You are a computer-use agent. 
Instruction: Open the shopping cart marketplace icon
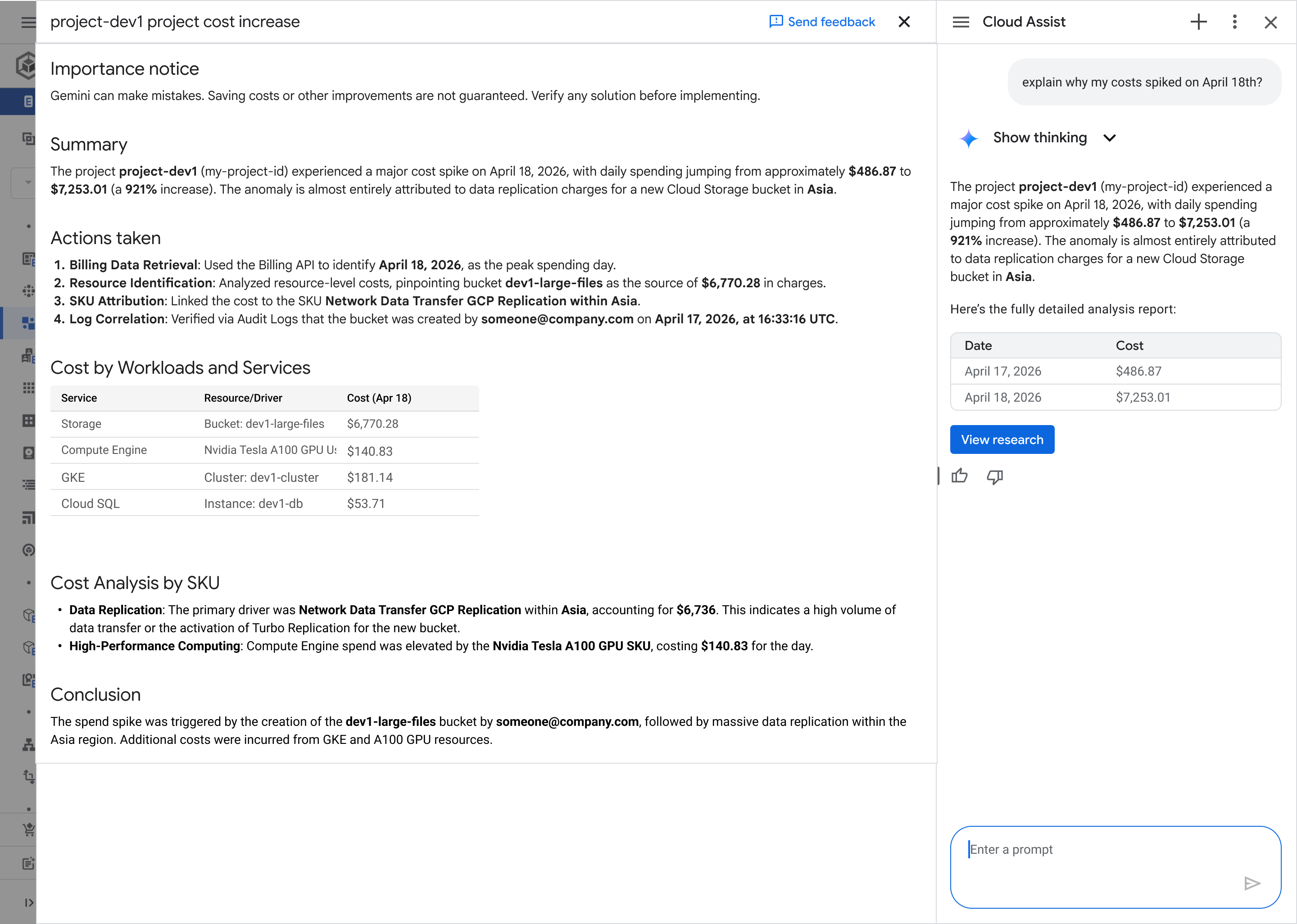point(28,829)
